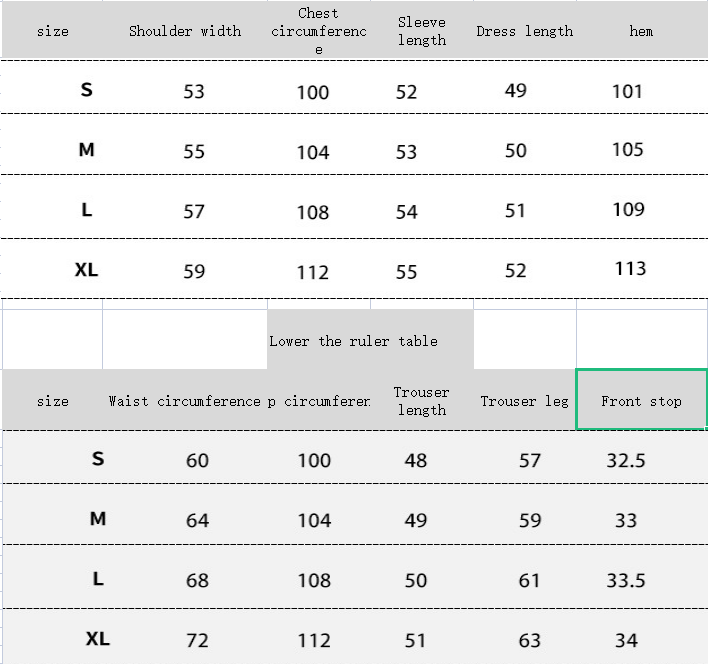Click the Front stop value 32.5
The image size is (708, 664).
(x=626, y=460)
